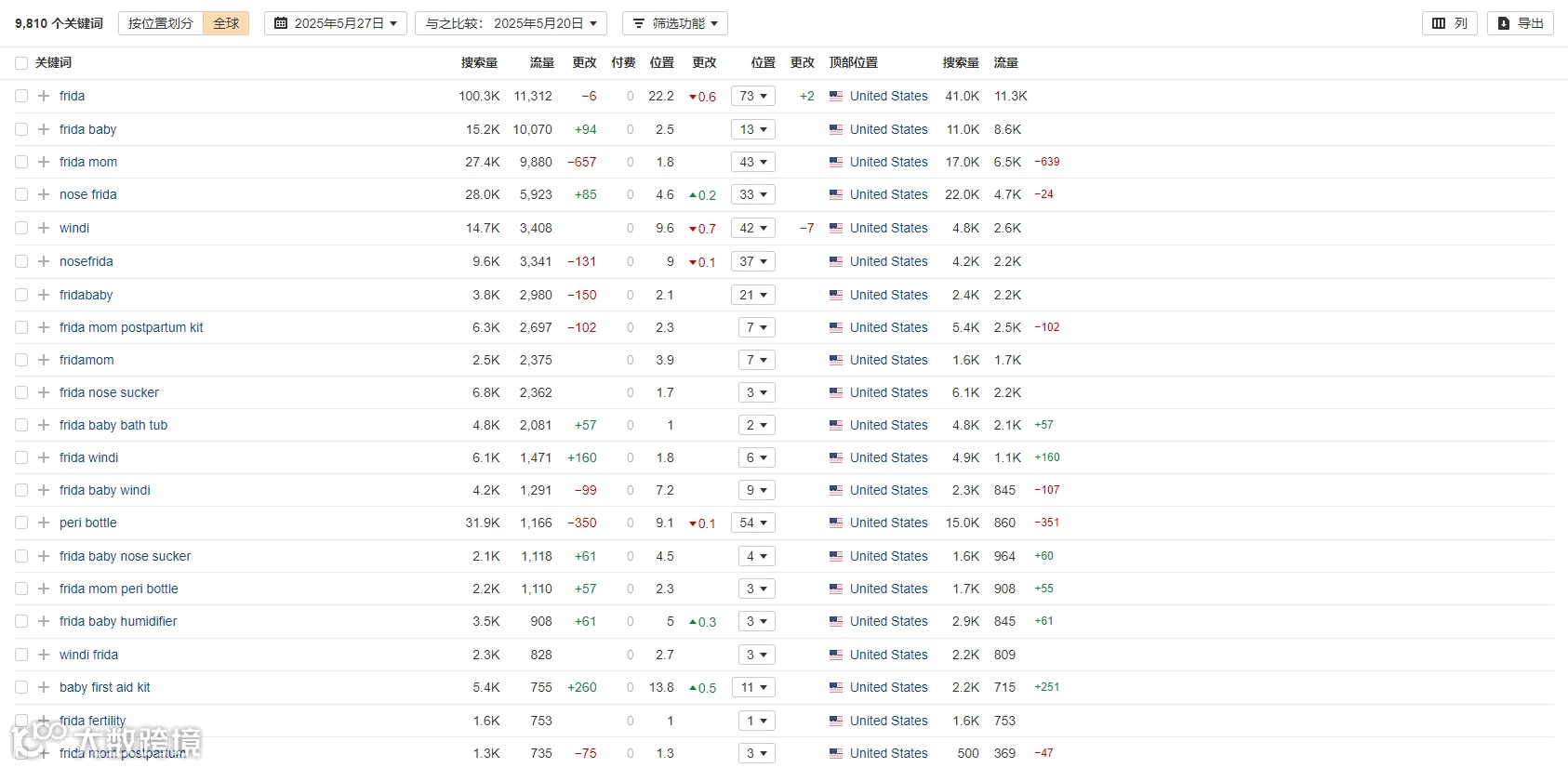Screen dimensions: 1568x768
Task: Select the frida baby row checkbox
Action: pyautogui.click(x=21, y=129)
